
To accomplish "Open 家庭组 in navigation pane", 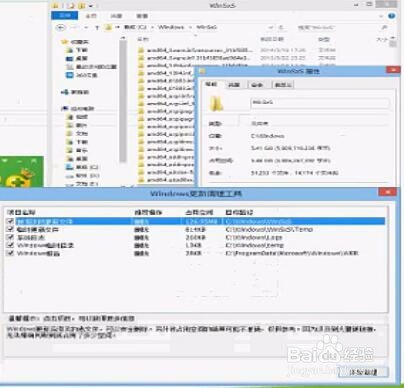I will click(x=75, y=92).
